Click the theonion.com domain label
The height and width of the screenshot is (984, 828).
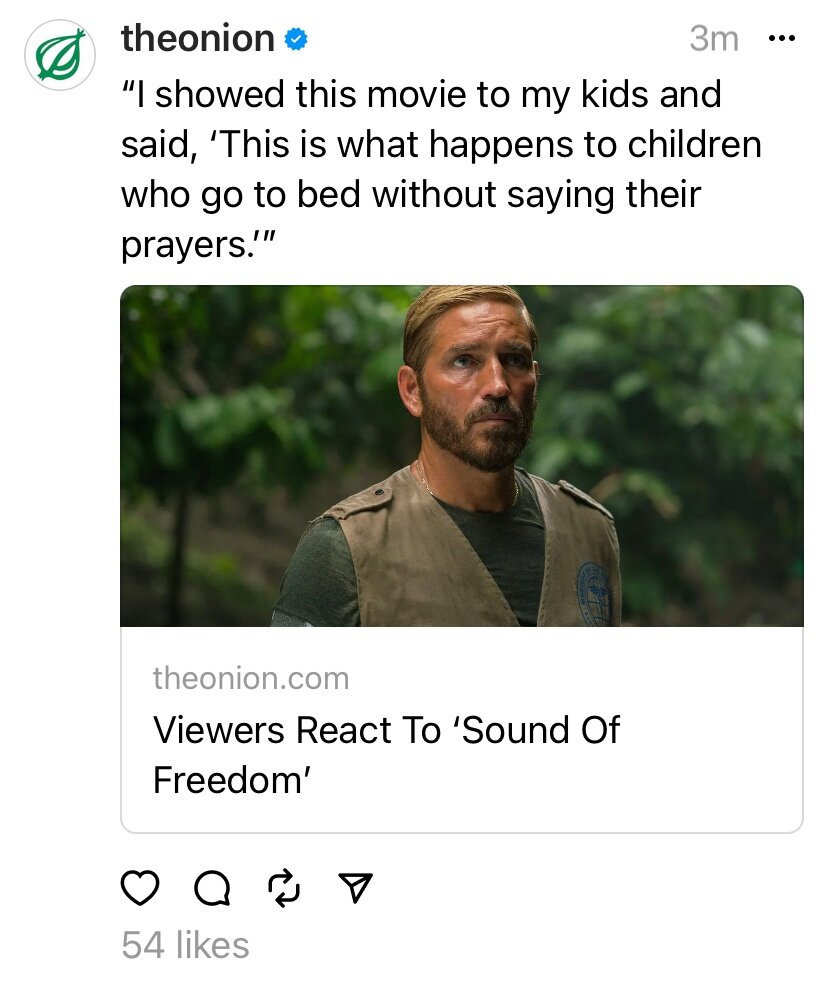pos(251,679)
